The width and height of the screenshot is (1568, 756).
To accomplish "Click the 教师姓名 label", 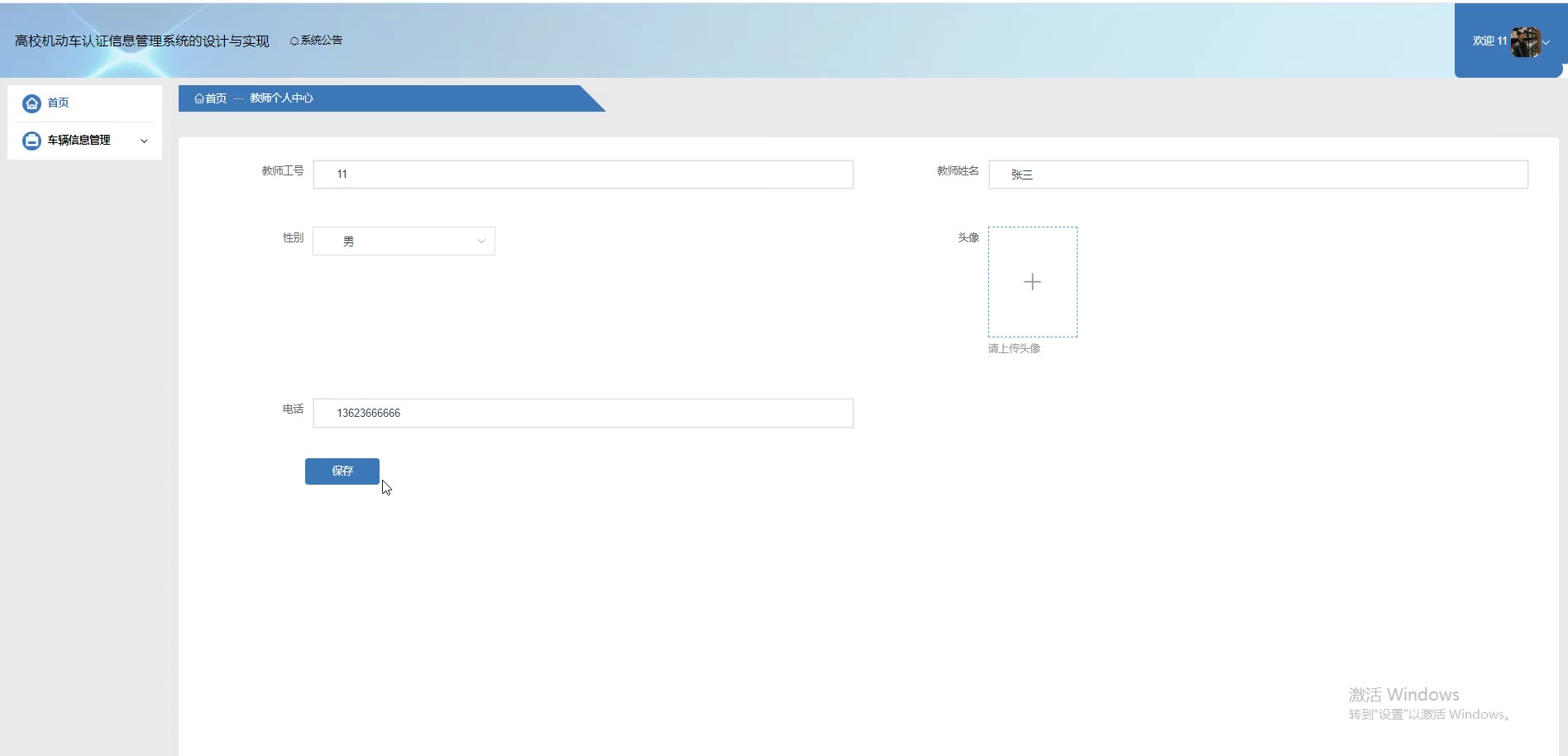I will 958,170.
